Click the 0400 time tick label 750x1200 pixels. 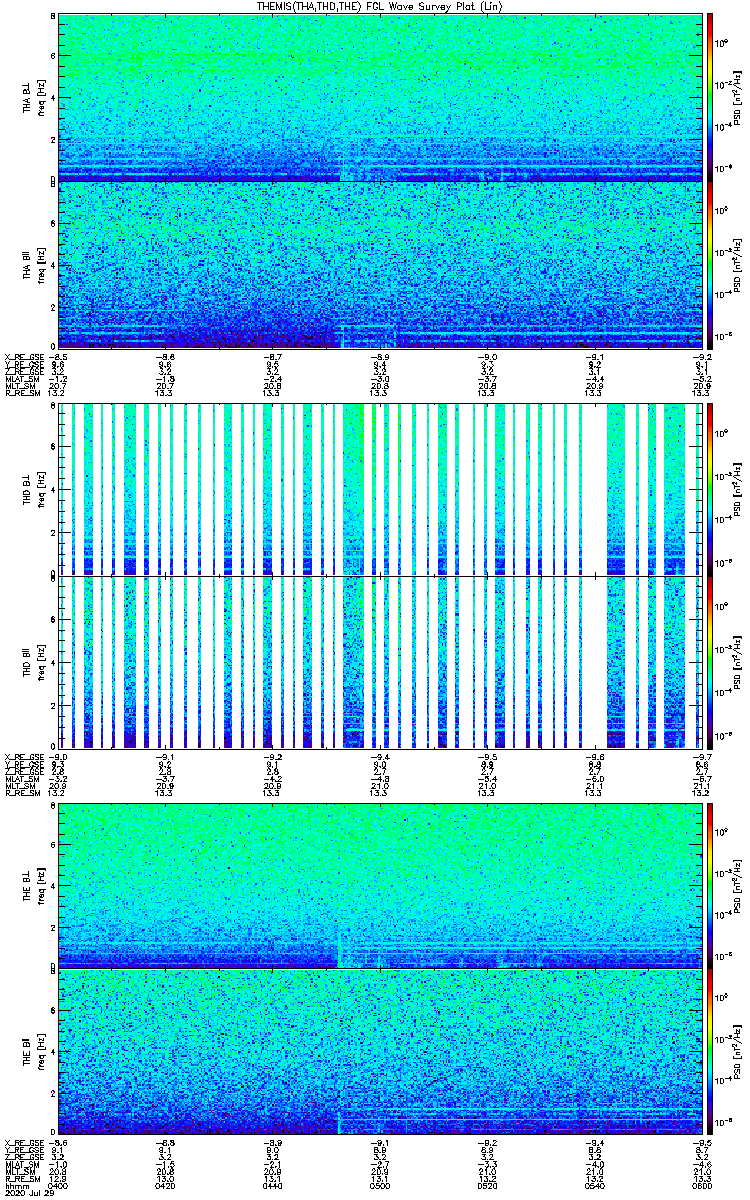(59, 1186)
